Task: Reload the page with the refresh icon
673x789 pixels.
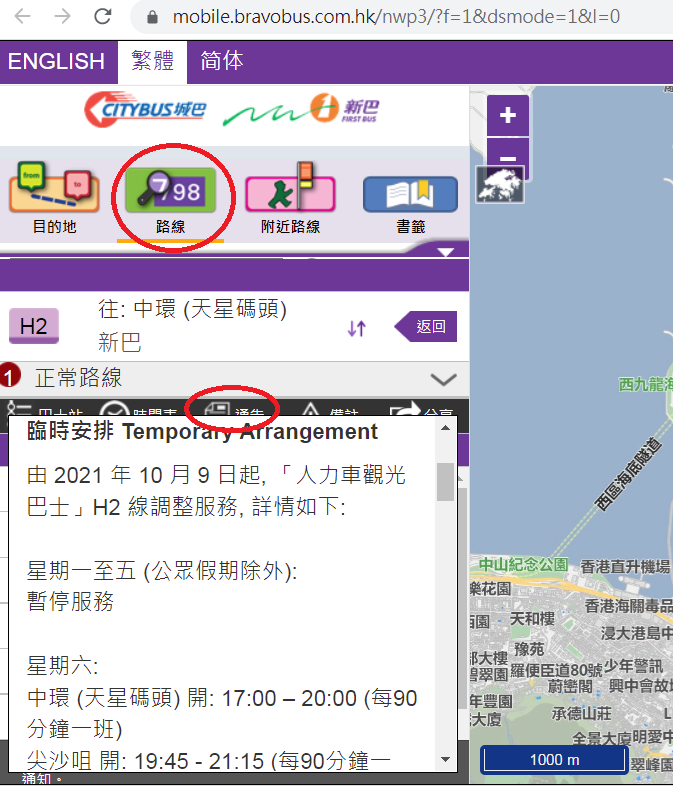Action: click(103, 17)
